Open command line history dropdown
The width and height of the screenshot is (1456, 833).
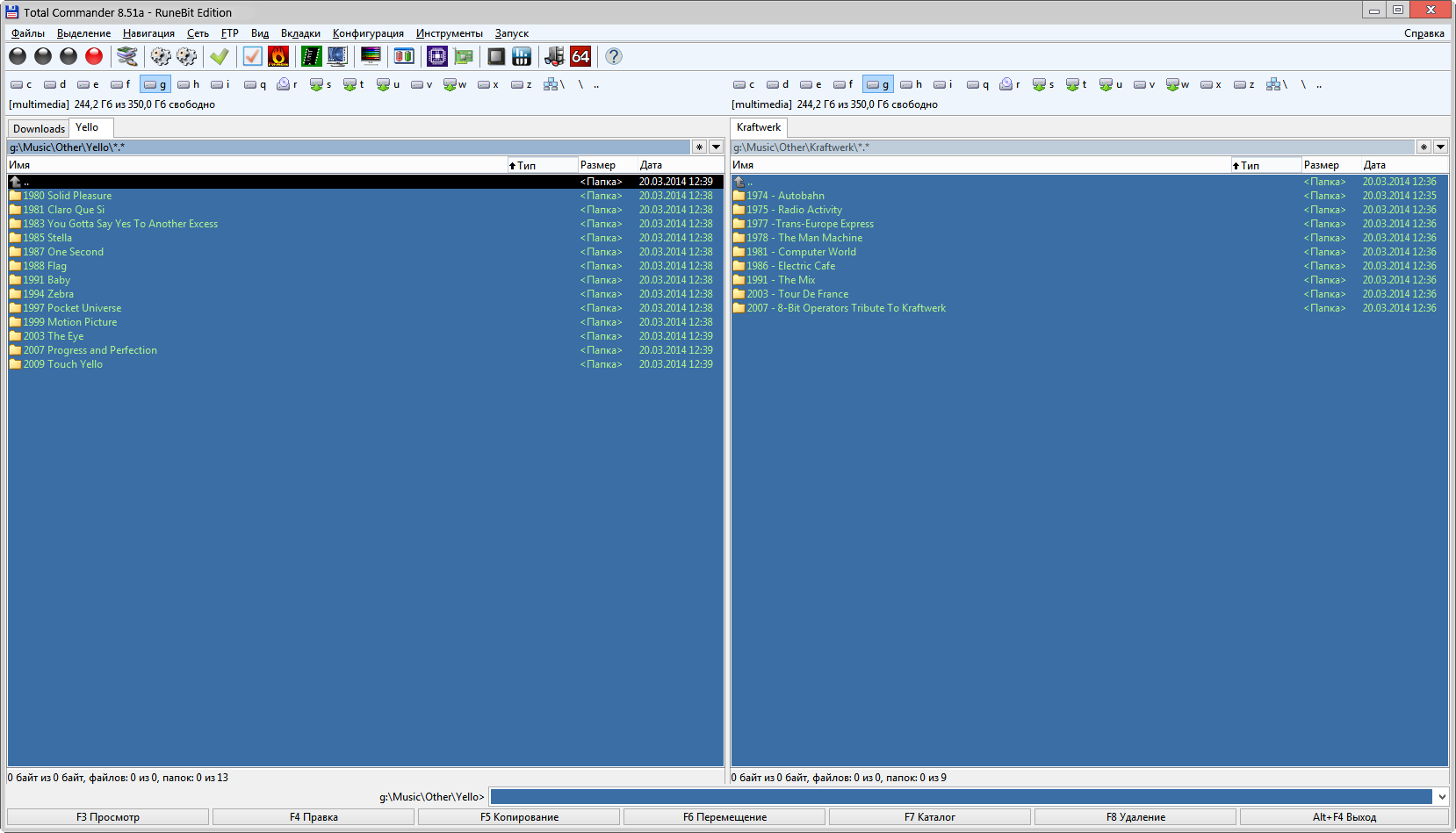pos(1441,796)
